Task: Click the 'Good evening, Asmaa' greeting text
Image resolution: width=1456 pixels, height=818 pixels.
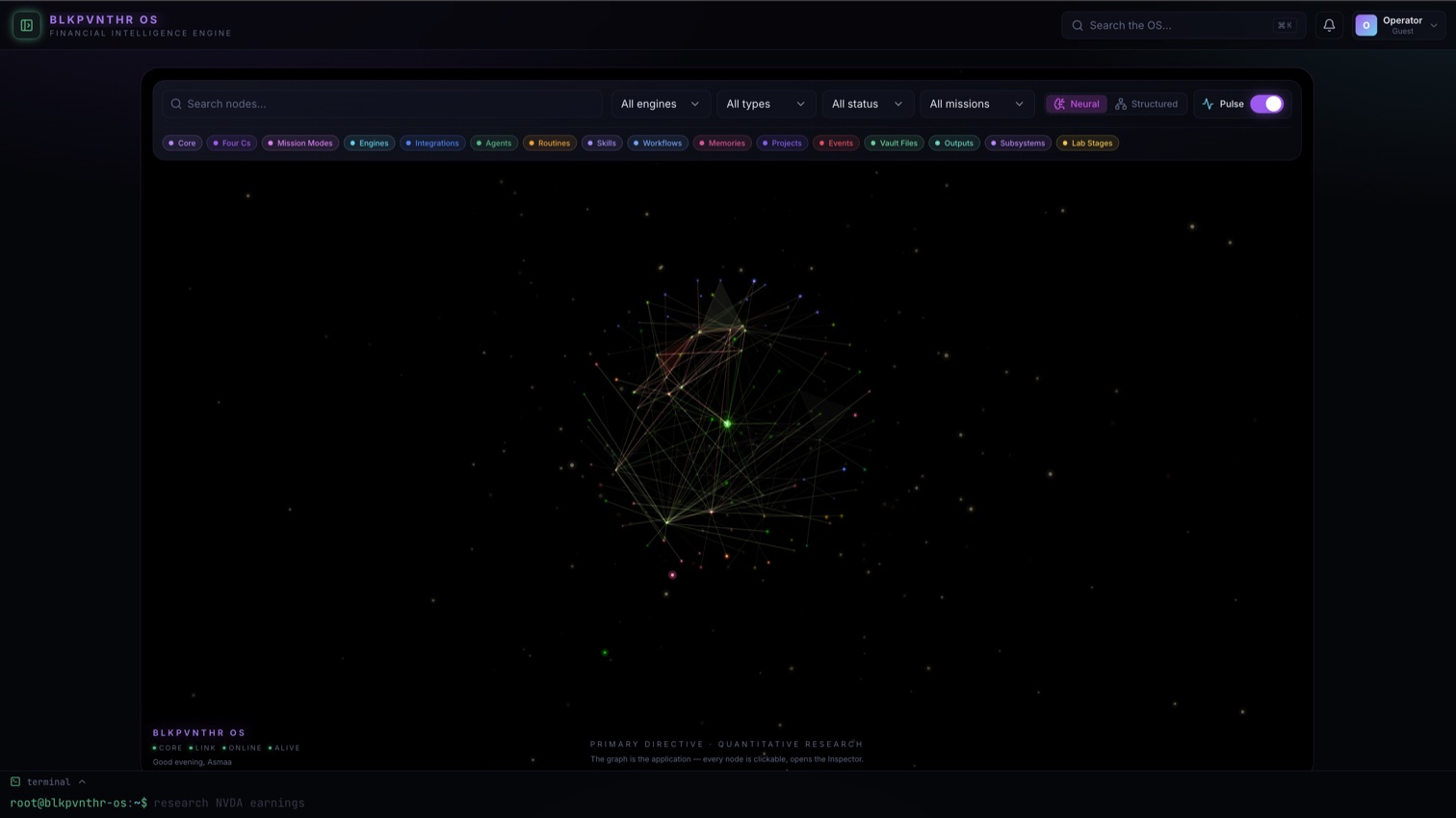Action: [193, 762]
